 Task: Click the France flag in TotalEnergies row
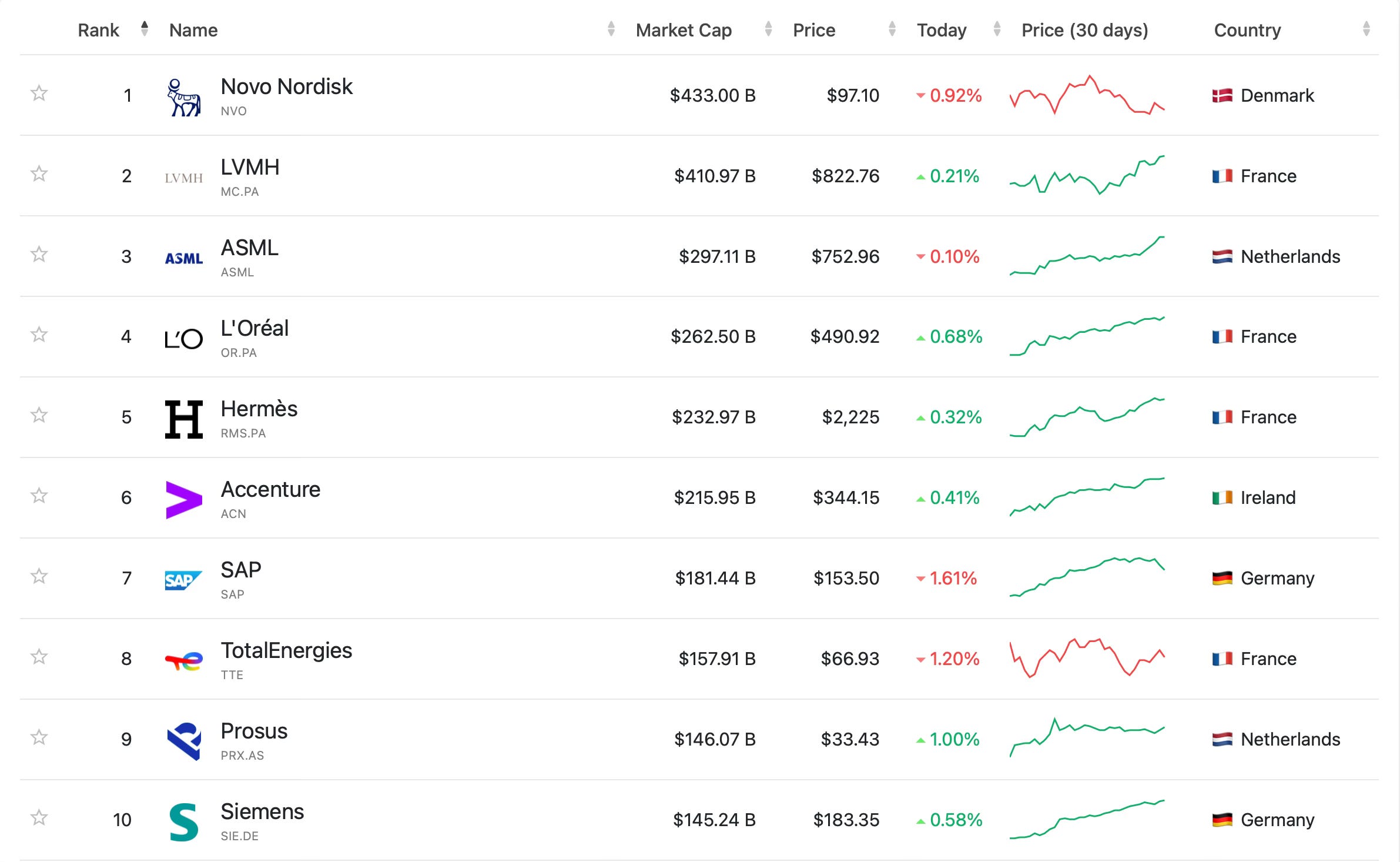1223,659
